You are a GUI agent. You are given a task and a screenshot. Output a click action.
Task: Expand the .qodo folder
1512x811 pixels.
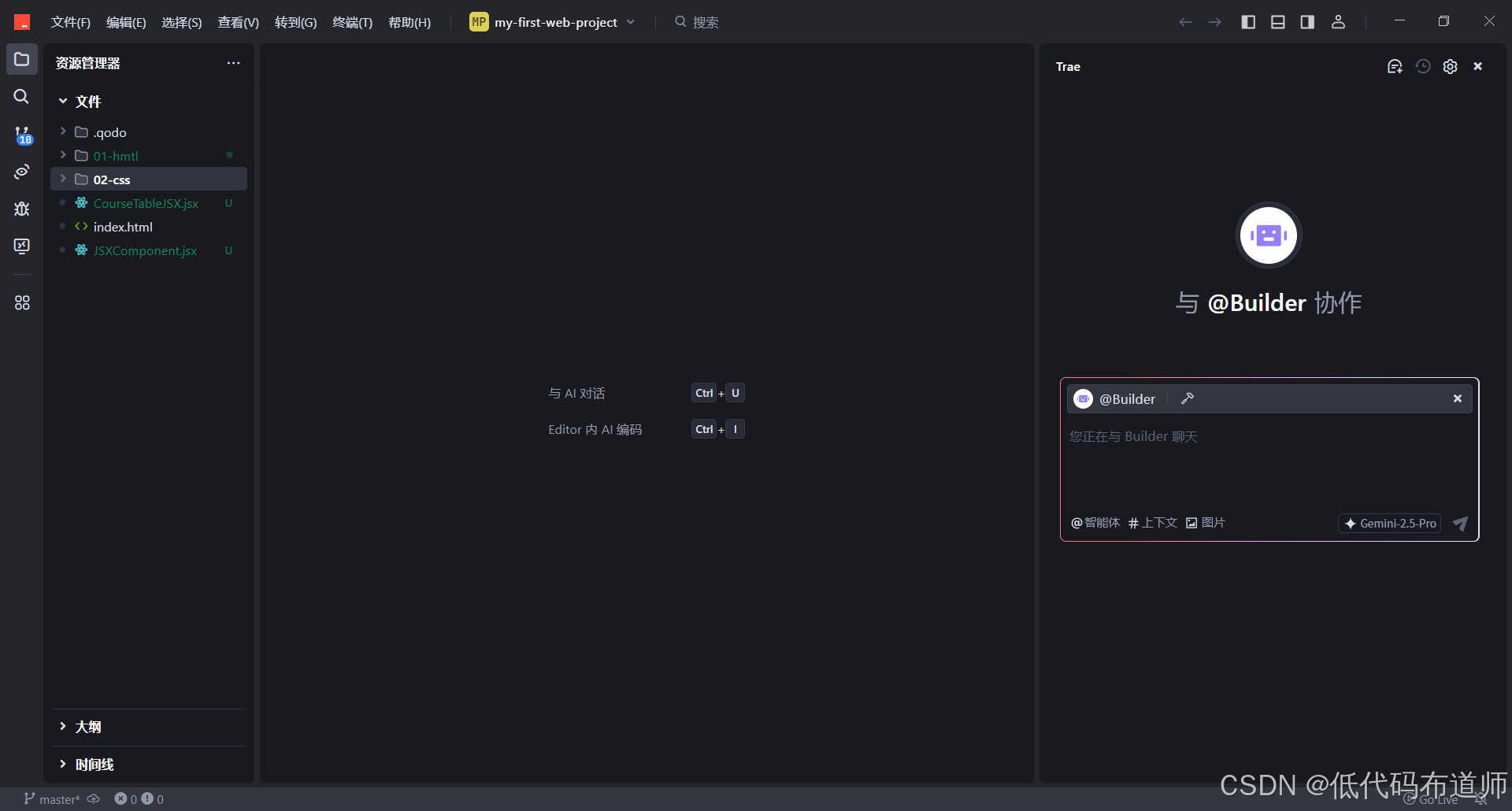click(x=149, y=132)
